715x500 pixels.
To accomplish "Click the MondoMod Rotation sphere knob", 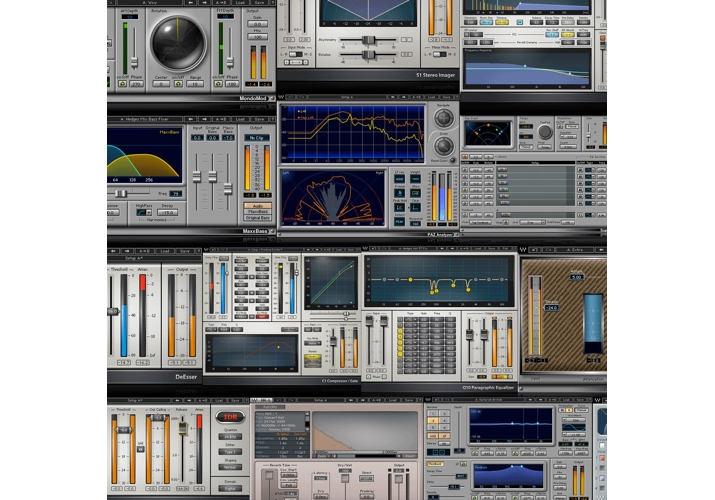I will click(178, 44).
